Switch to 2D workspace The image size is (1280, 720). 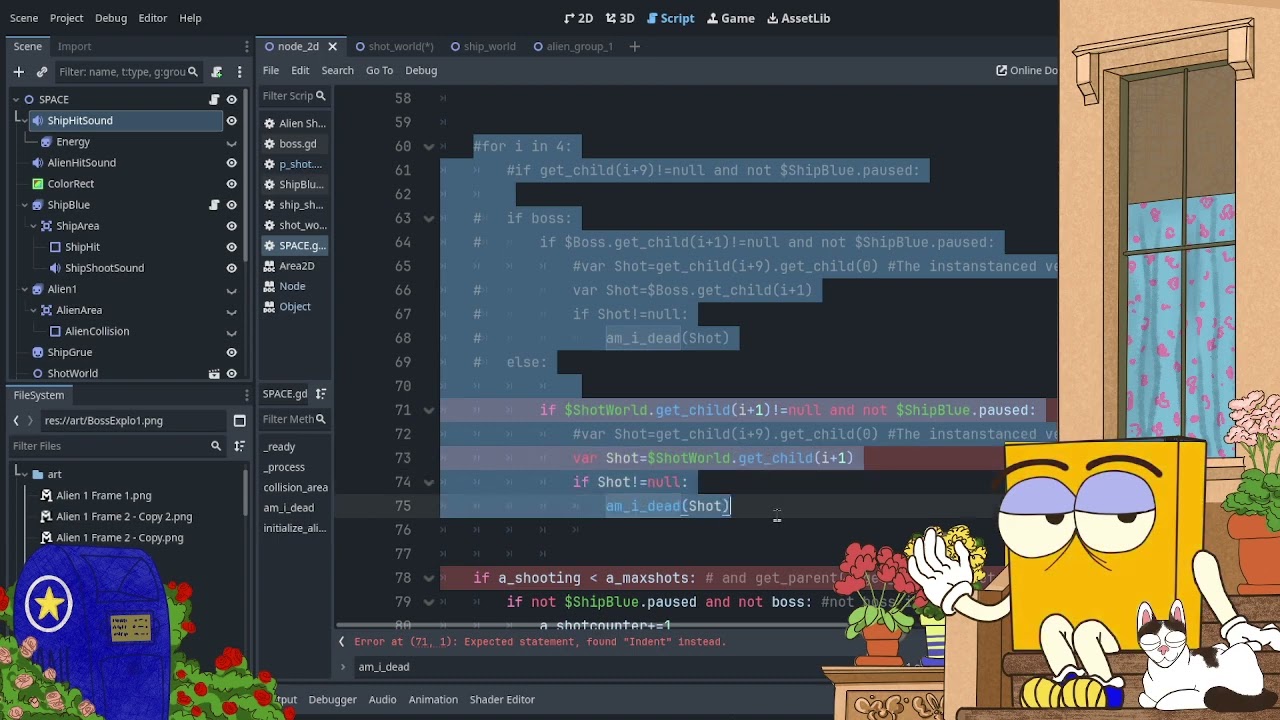click(x=579, y=18)
